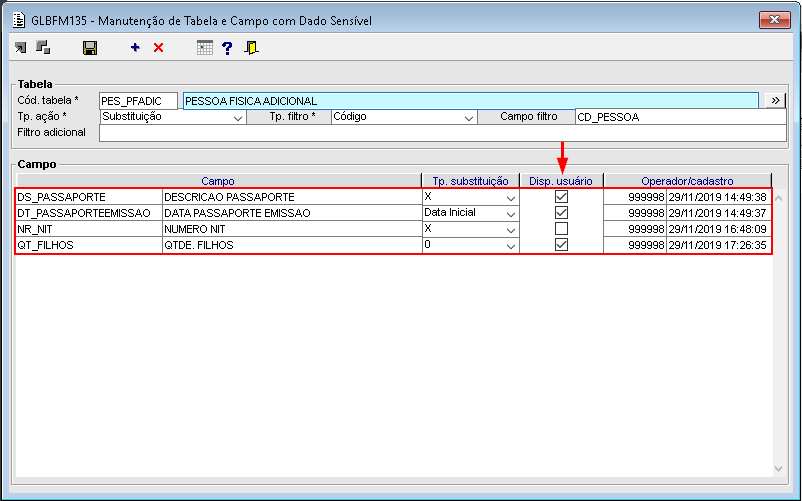The height and width of the screenshot is (501, 802).
Task: Click the Filtro adicional input field
Action: pos(443,133)
